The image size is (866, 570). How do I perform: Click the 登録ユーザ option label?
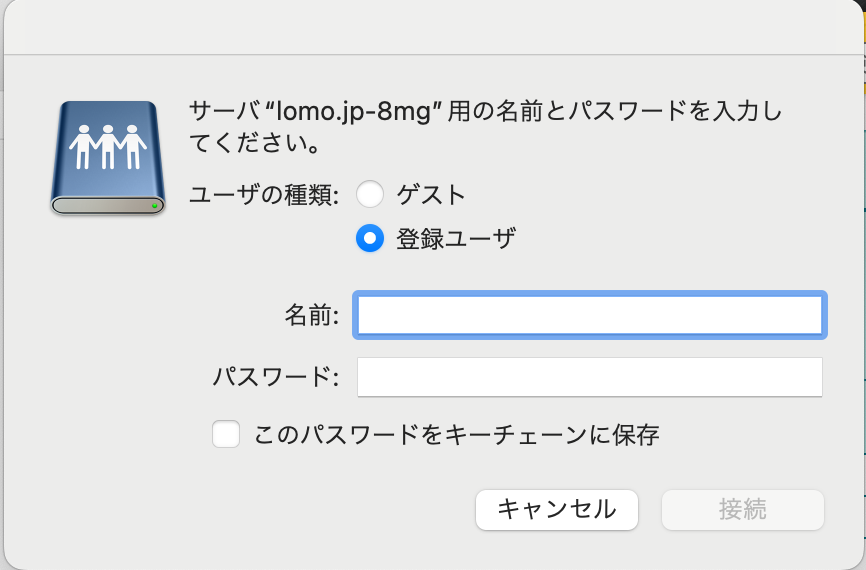[x=456, y=238]
